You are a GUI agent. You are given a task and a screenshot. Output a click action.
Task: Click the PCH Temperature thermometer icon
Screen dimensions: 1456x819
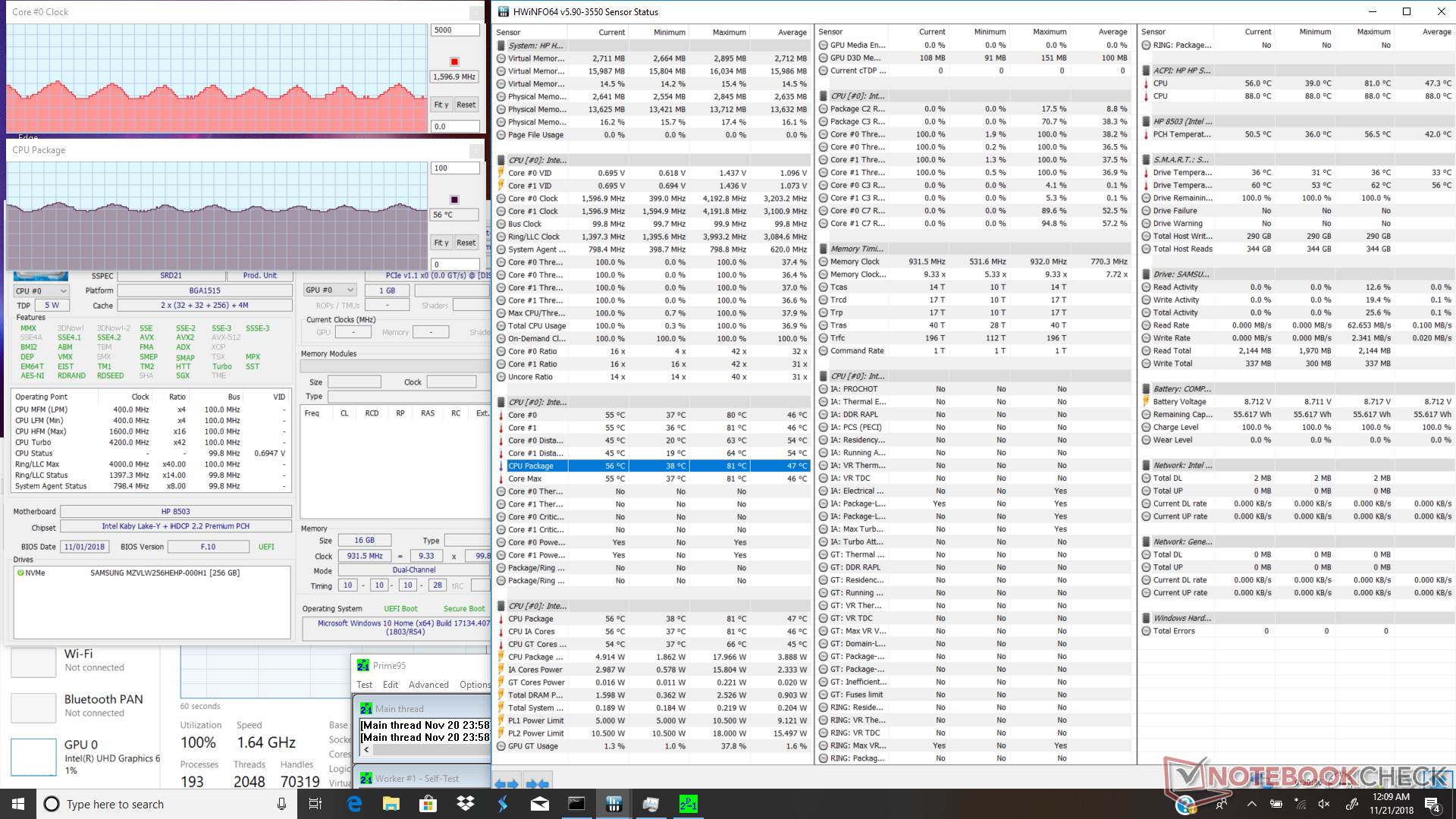1146,134
